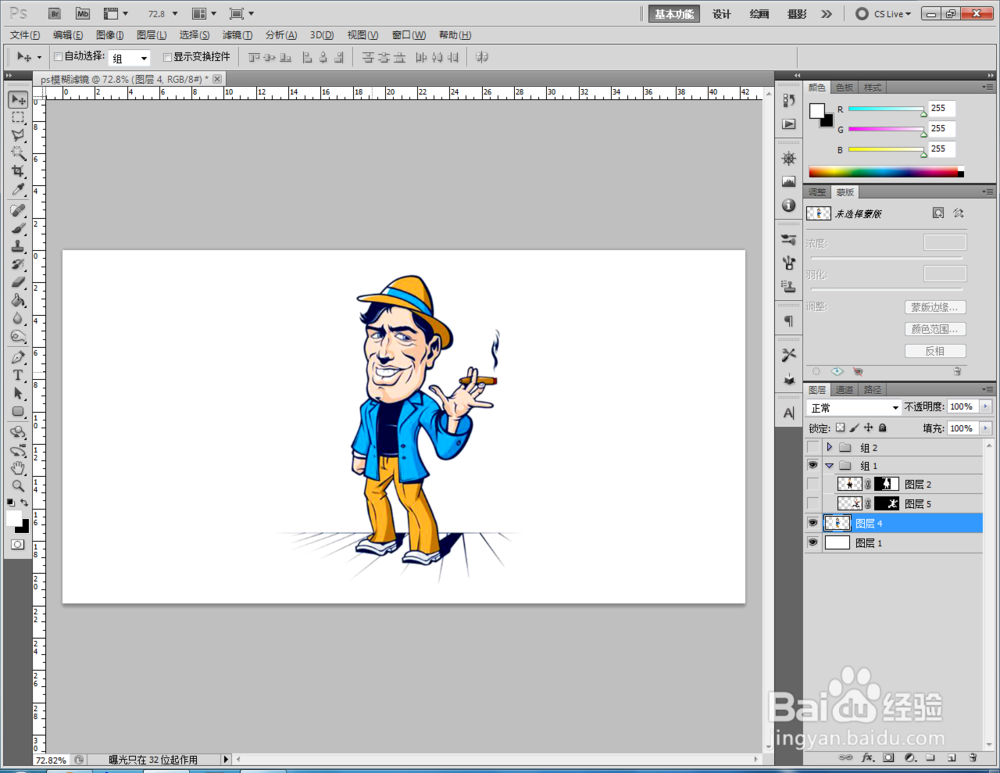Launch Adobe Bridge from top bar
The height and width of the screenshot is (773, 1000).
tap(55, 13)
